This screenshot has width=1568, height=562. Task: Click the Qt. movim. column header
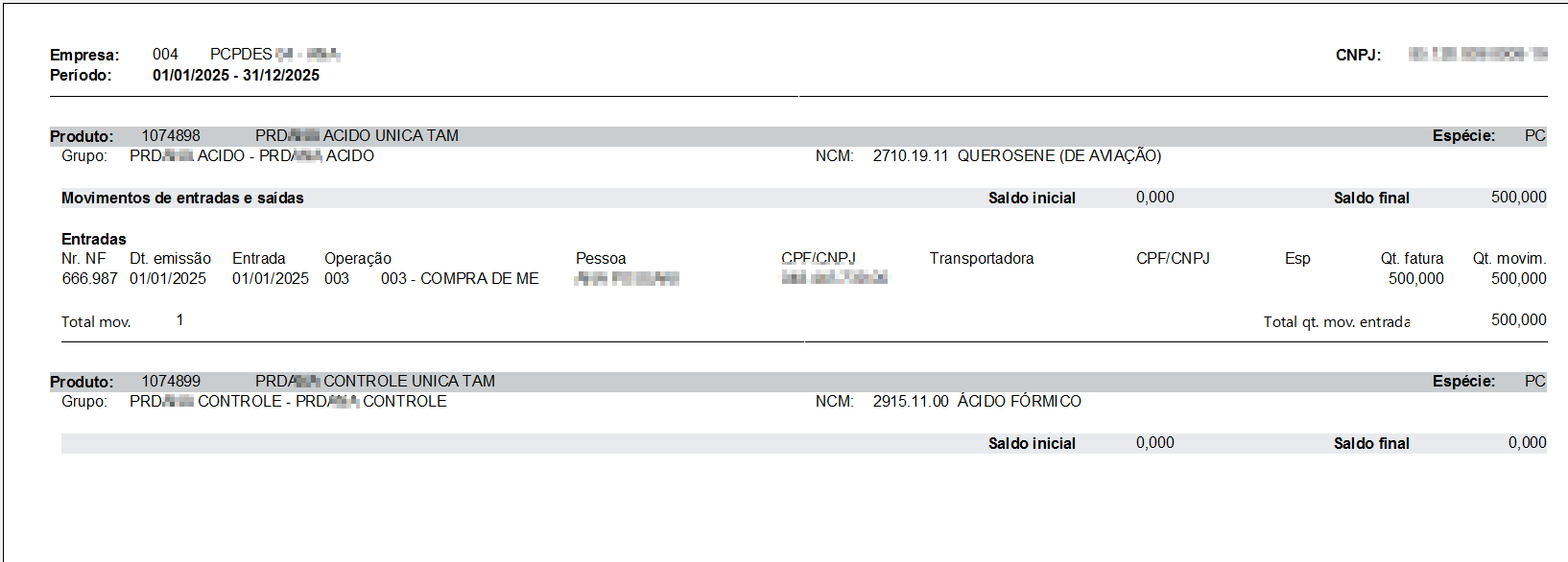(1509, 258)
